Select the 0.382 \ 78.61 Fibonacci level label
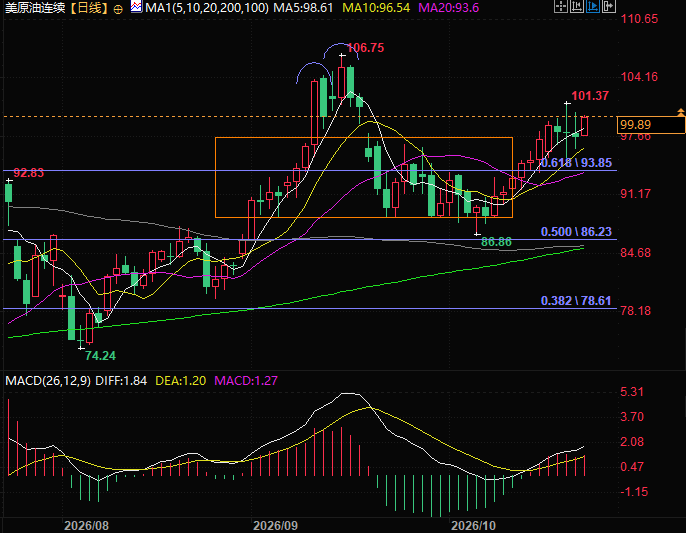This screenshot has width=686, height=533. [x=576, y=301]
